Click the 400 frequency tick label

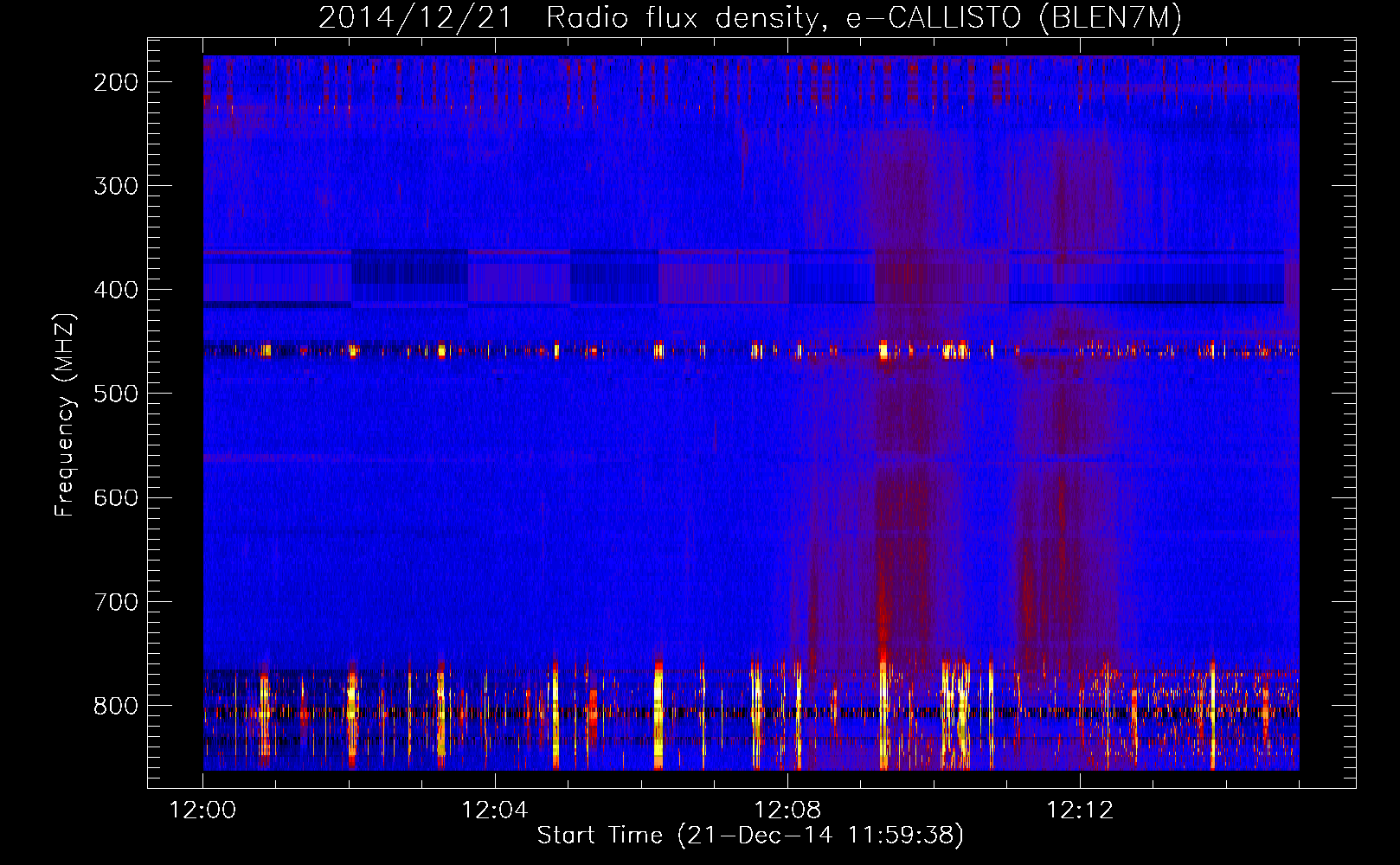point(115,290)
